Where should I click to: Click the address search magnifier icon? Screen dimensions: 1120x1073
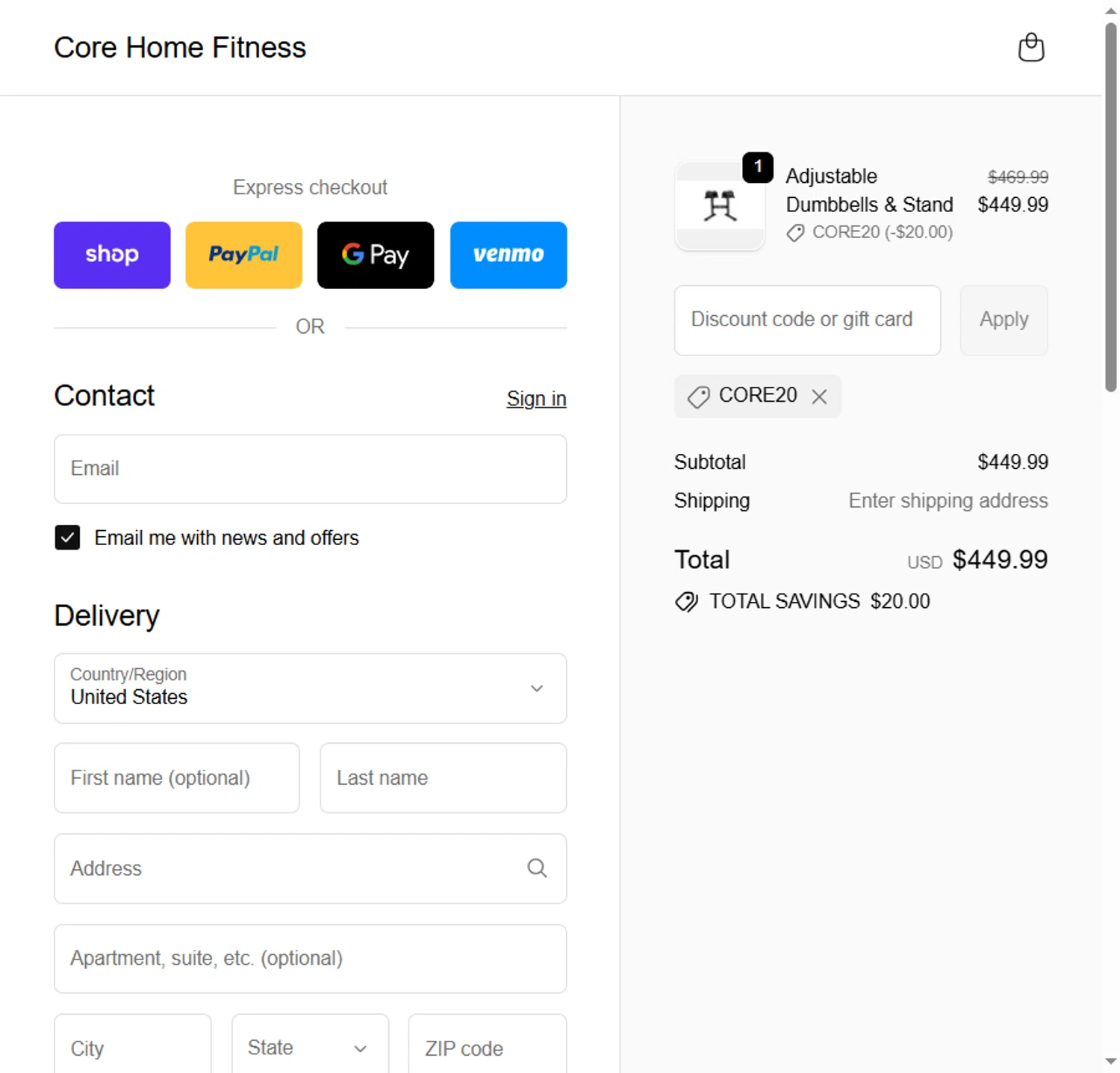[x=537, y=868]
